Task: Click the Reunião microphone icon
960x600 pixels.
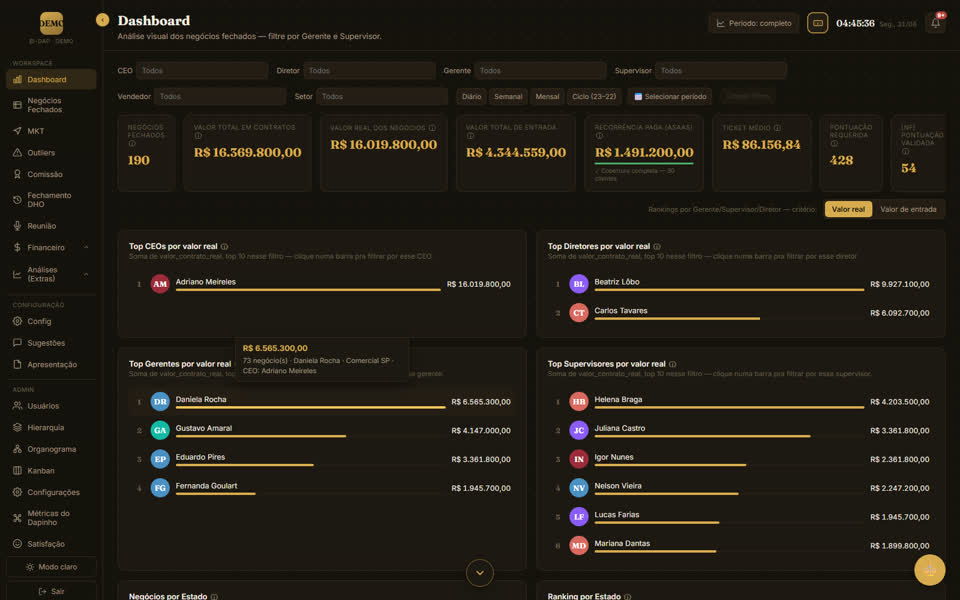Action: [x=17, y=226]
